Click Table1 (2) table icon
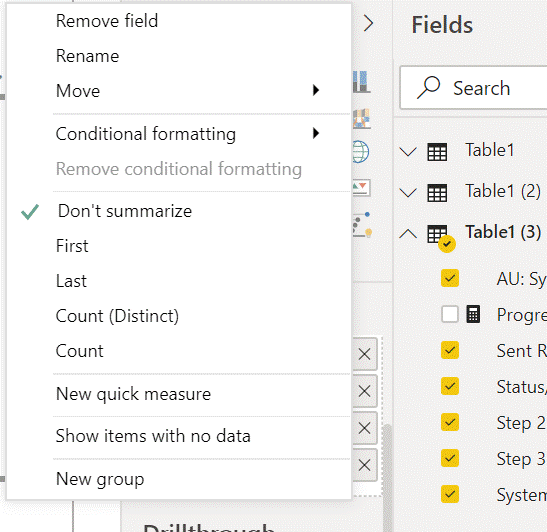 tap(437, 193)
